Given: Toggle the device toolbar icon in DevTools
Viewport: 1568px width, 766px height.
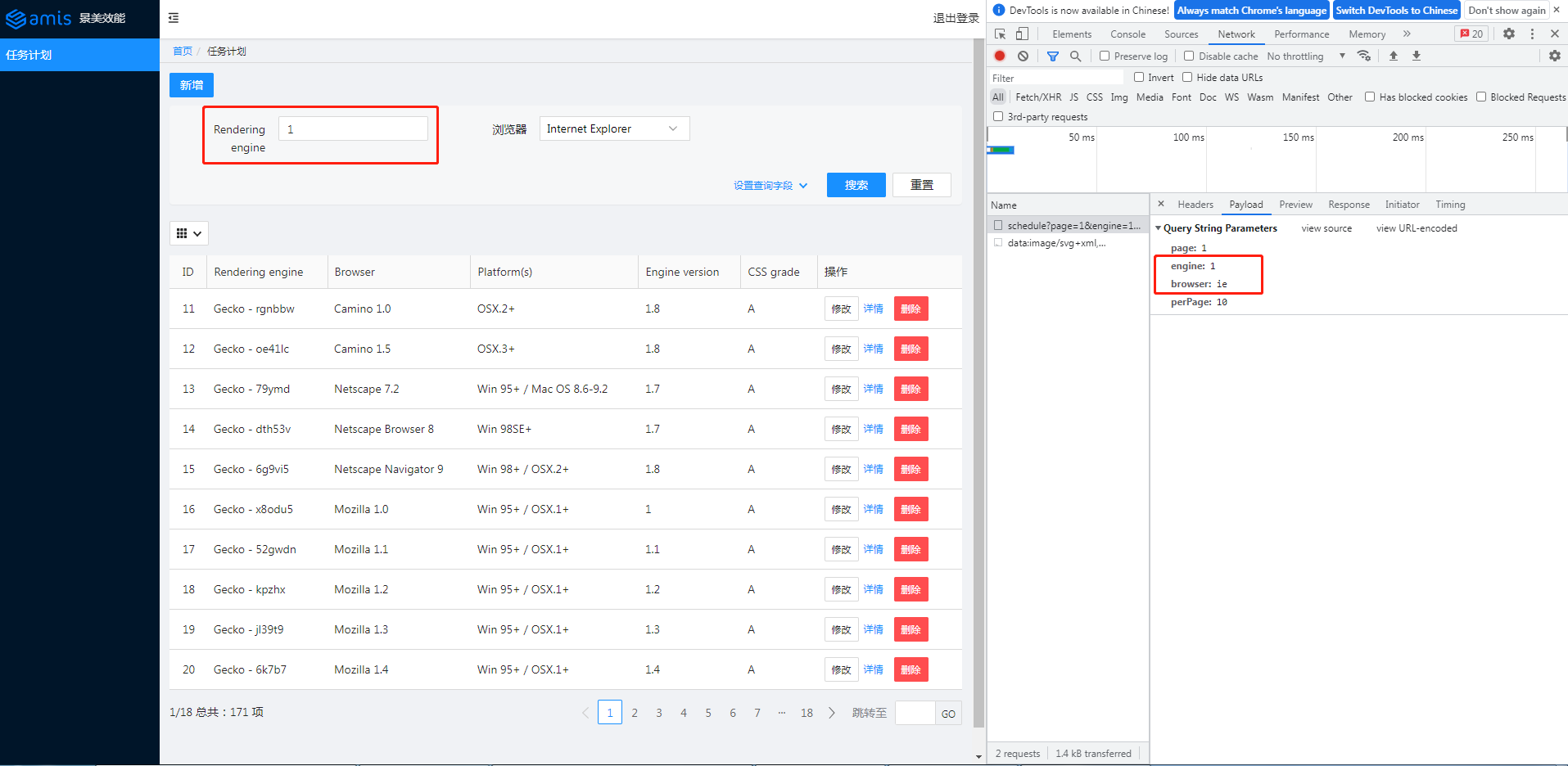Looking at the screenshot, I should pyautogui.click(x=1022, y=34).
